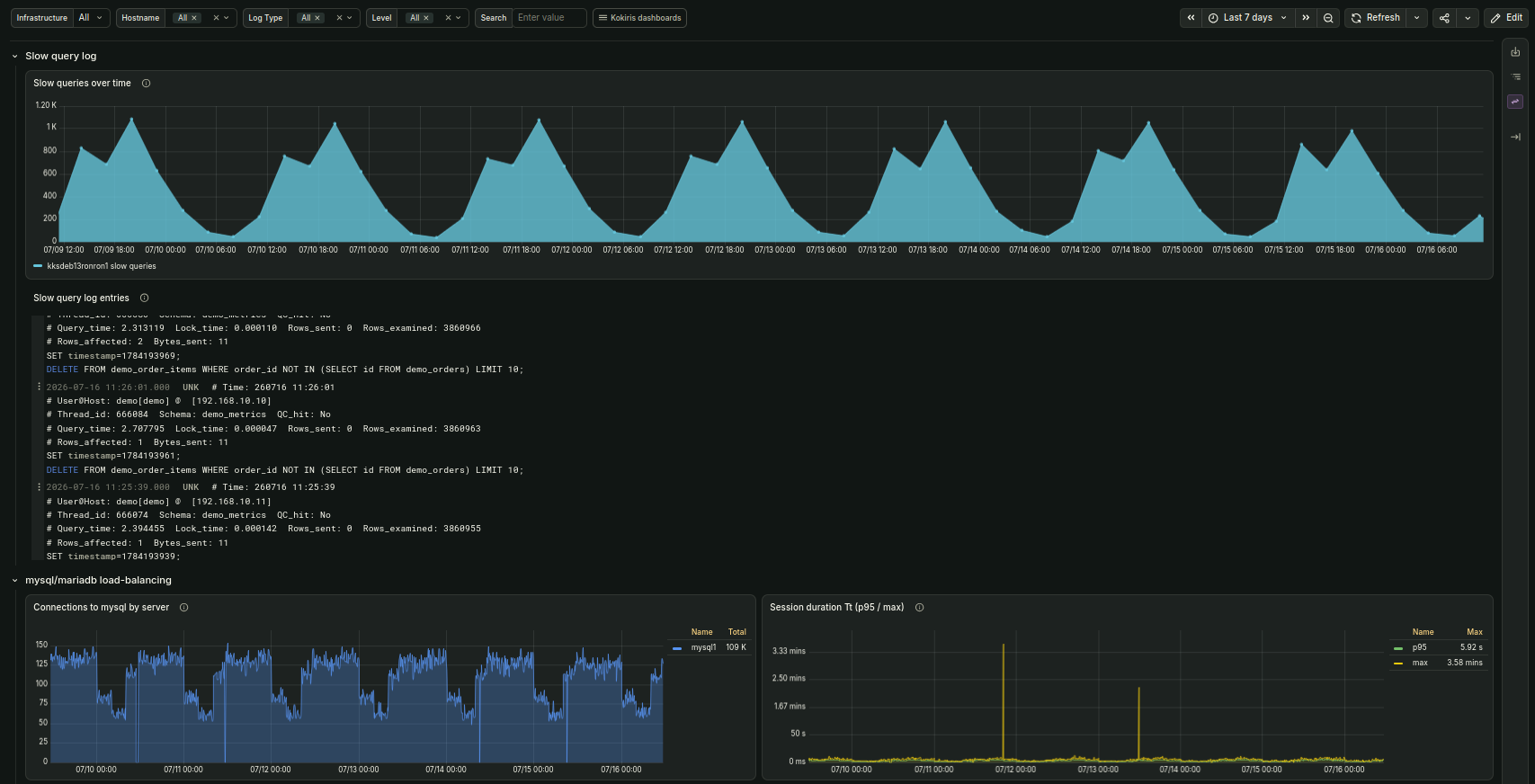1535x784 pixels.
Task: Toggle the highlighted purple arrows sidebar icon
Action: coord(1515,102)
